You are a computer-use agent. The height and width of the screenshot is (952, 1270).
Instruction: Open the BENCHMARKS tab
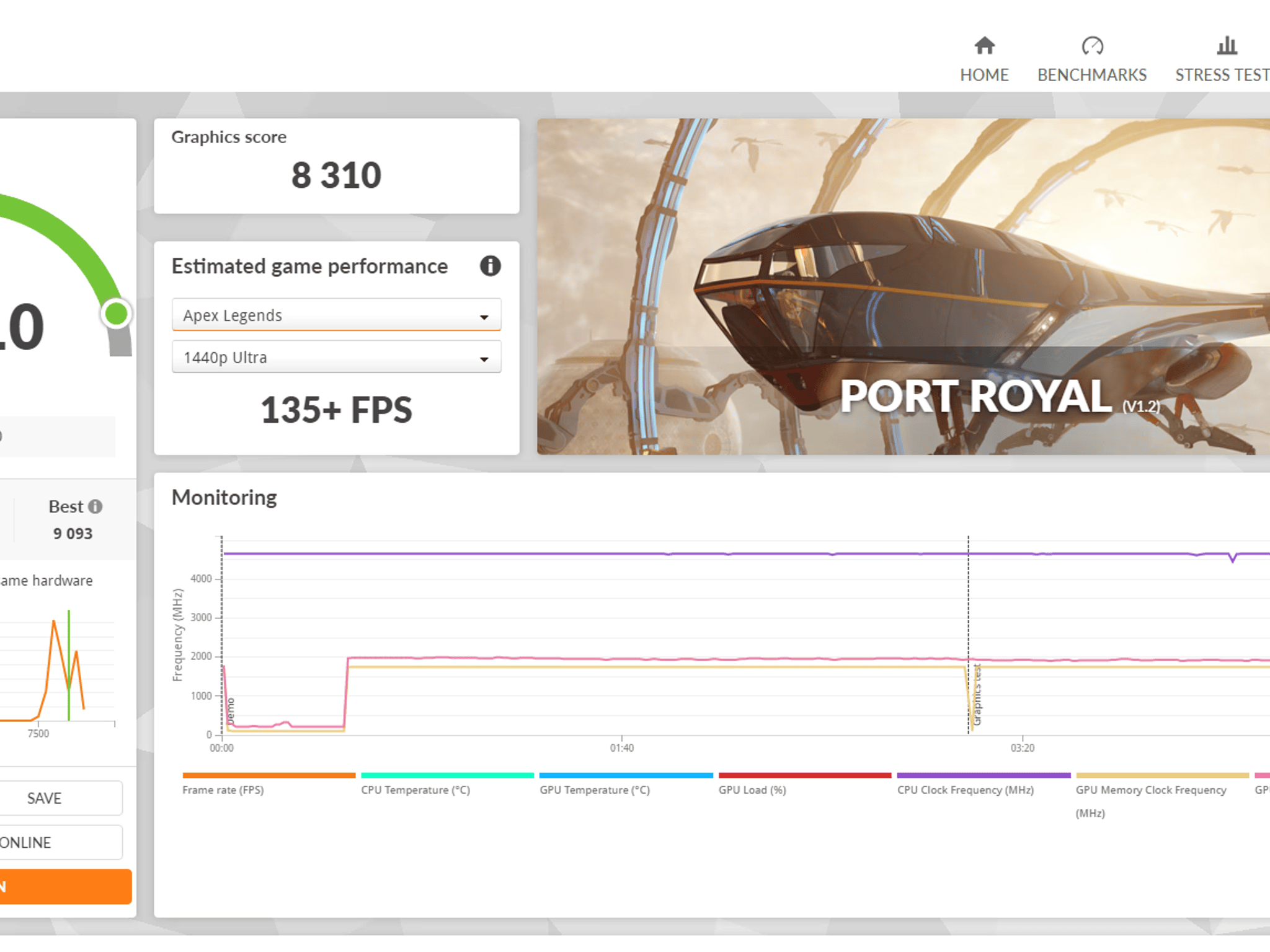point(1092,75)
